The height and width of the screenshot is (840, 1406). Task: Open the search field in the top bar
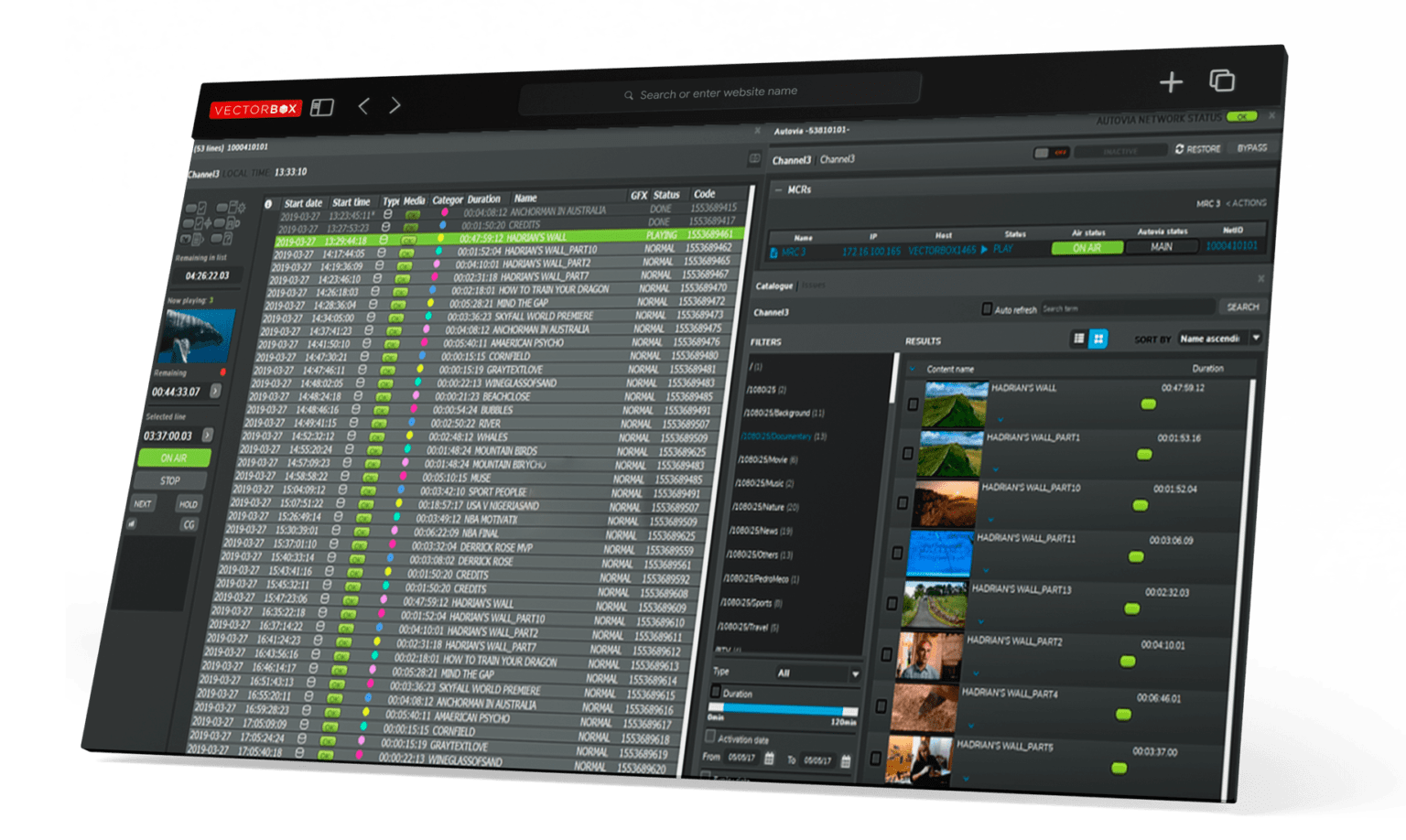click(x=721, y=91)
